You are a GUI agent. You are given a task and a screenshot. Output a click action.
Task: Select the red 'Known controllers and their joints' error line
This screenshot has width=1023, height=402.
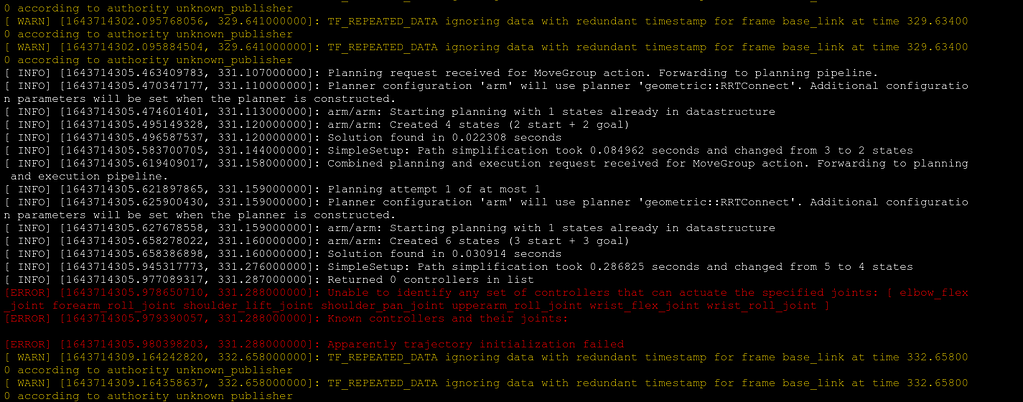[x=286, y=318]
